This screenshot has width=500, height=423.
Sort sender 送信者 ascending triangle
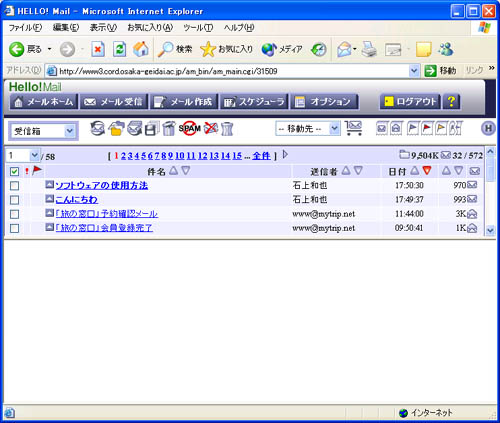point(346,171)
